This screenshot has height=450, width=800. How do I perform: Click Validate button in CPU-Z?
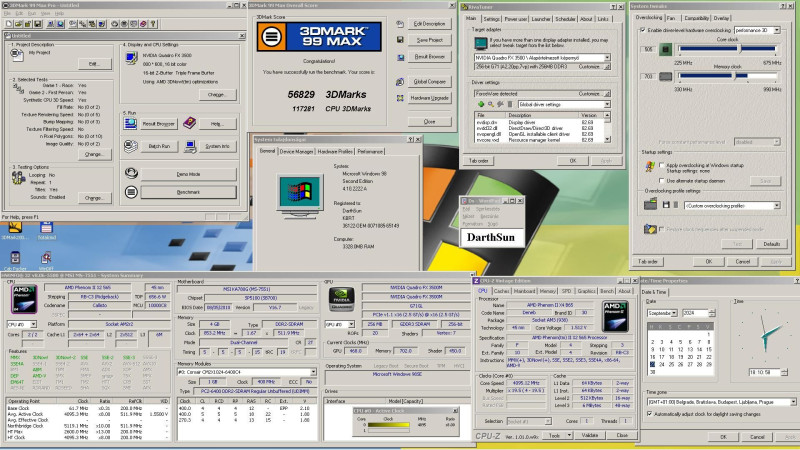(589, 435)
